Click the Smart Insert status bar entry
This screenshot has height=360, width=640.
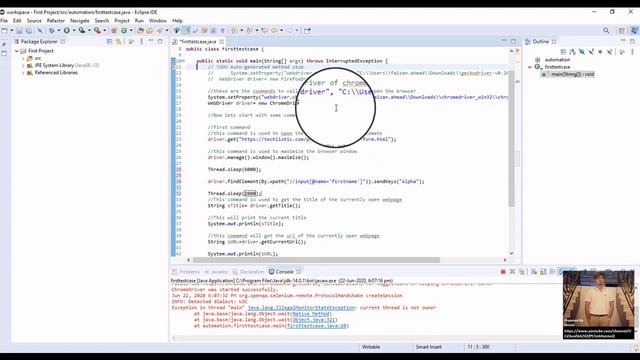[x=429, y=347]
